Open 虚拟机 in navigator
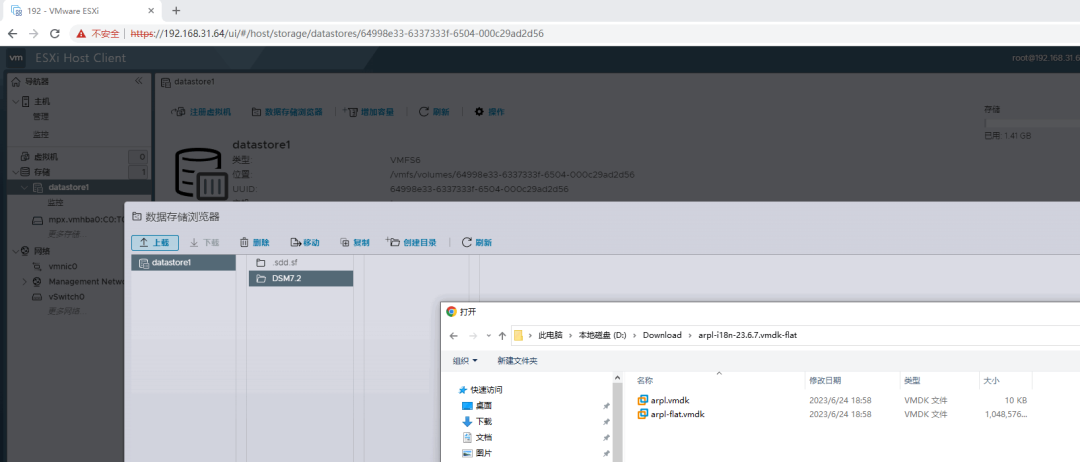The width and height of the screenshot is (1080, 462). 46,156
